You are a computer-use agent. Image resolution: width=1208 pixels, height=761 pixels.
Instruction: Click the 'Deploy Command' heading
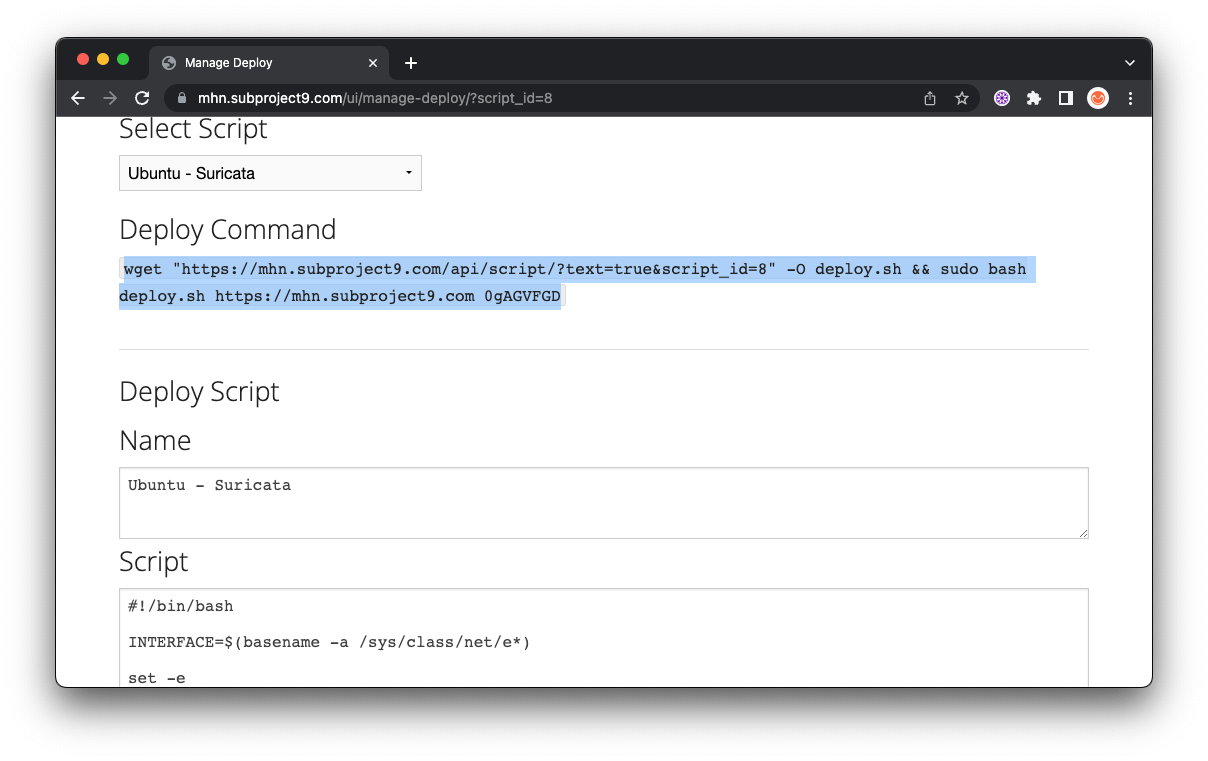(x=227, y=229)
